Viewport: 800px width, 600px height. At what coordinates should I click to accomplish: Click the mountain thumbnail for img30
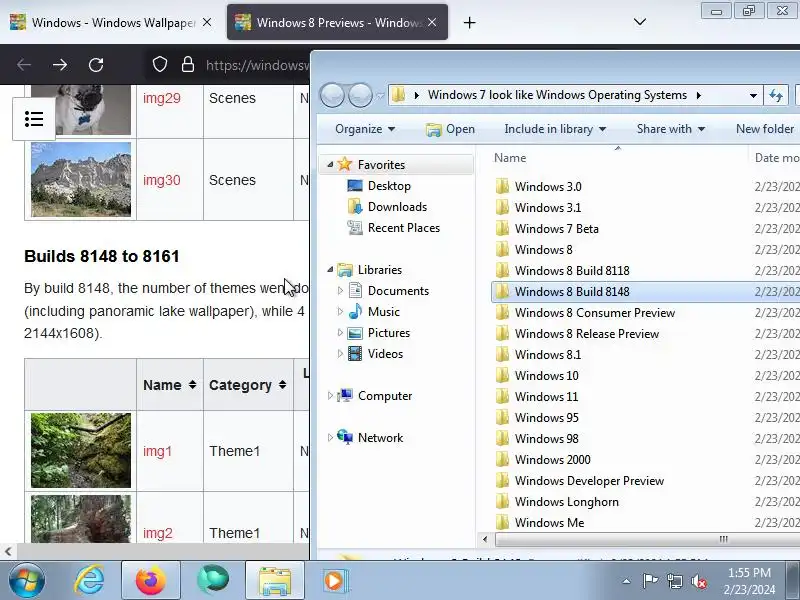tap(81, 180)
